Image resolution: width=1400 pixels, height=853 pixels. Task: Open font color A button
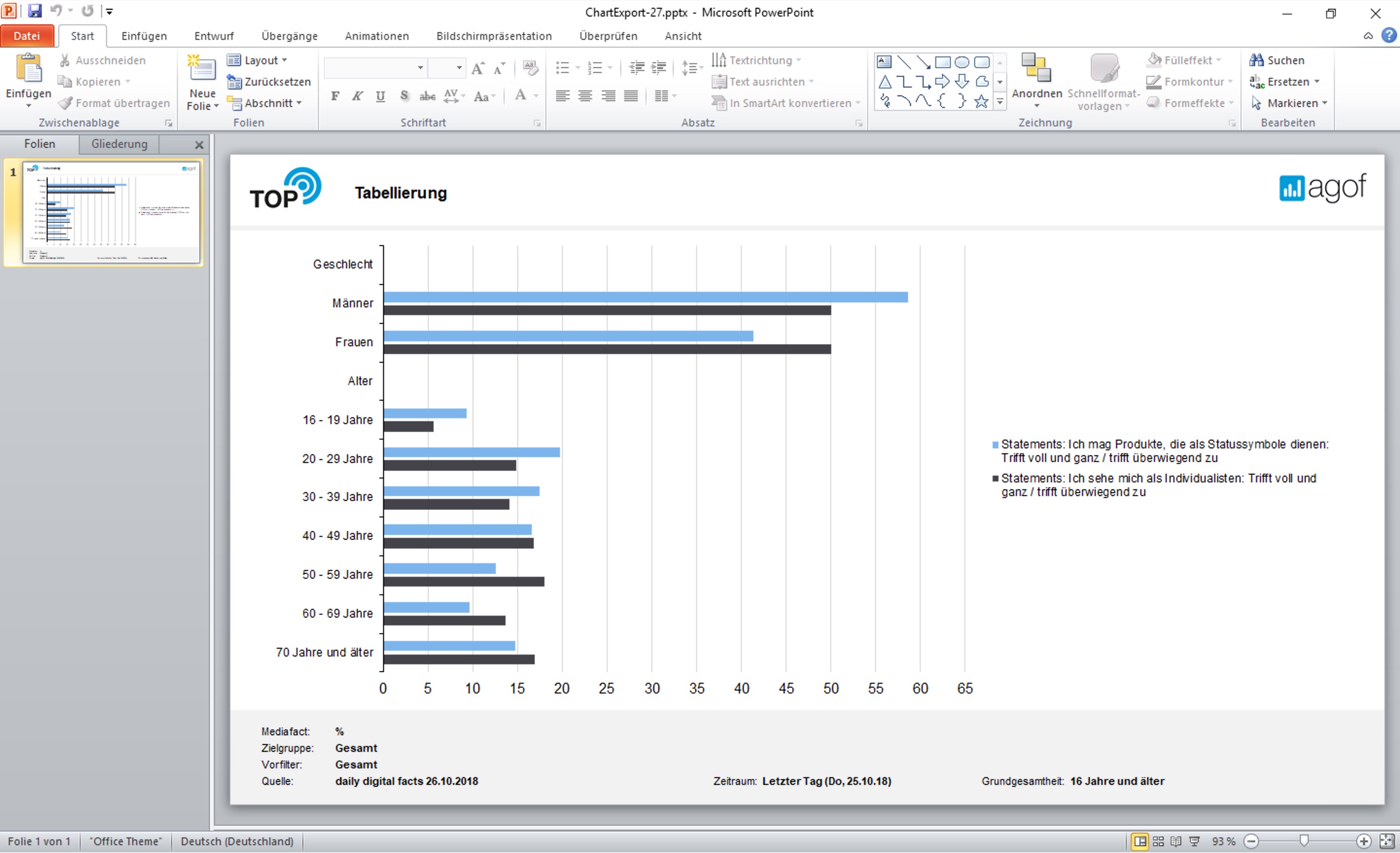pyautogui.click(x=521, y=96)
